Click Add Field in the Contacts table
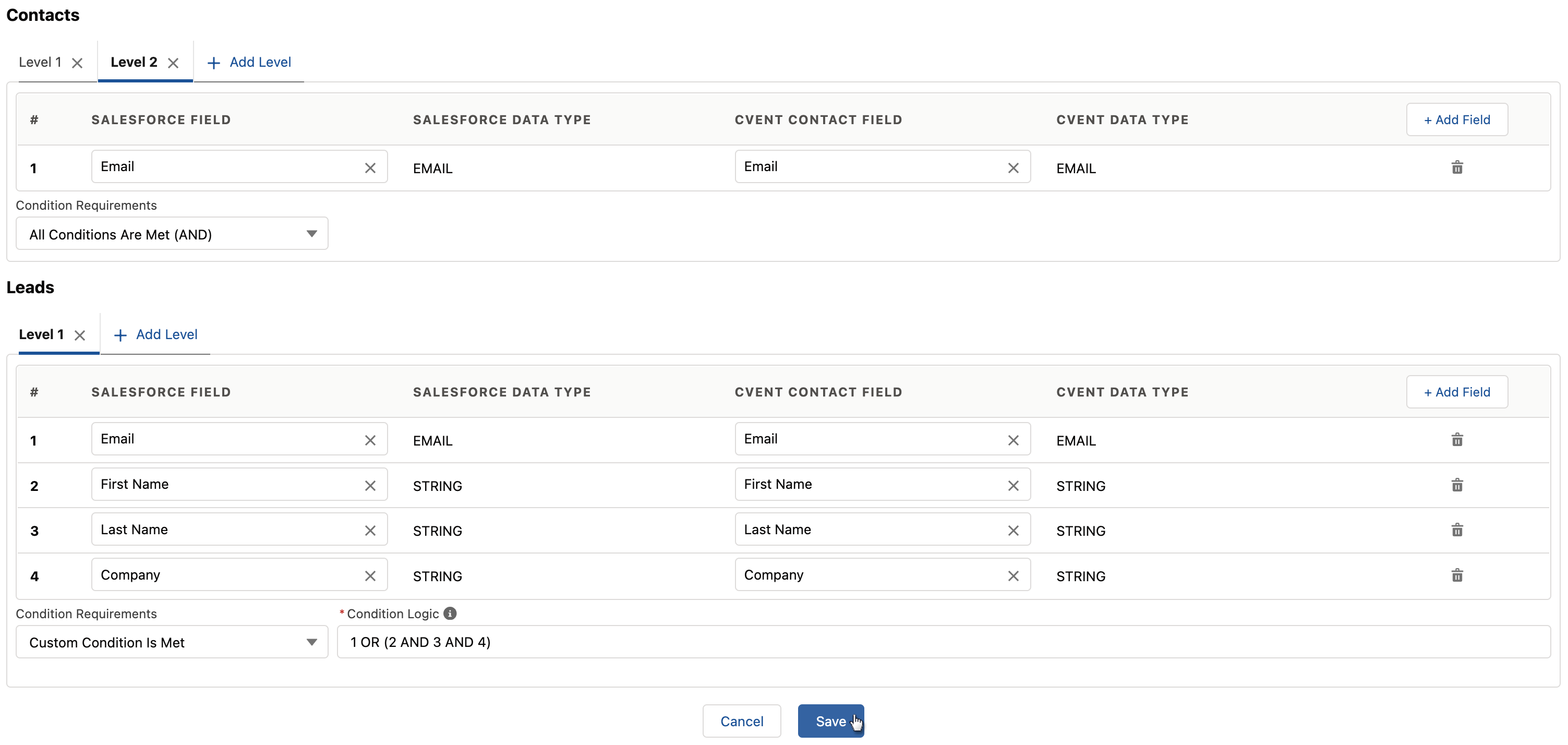This screenshot has width=1568, height=745. (x=1456, y=119)
